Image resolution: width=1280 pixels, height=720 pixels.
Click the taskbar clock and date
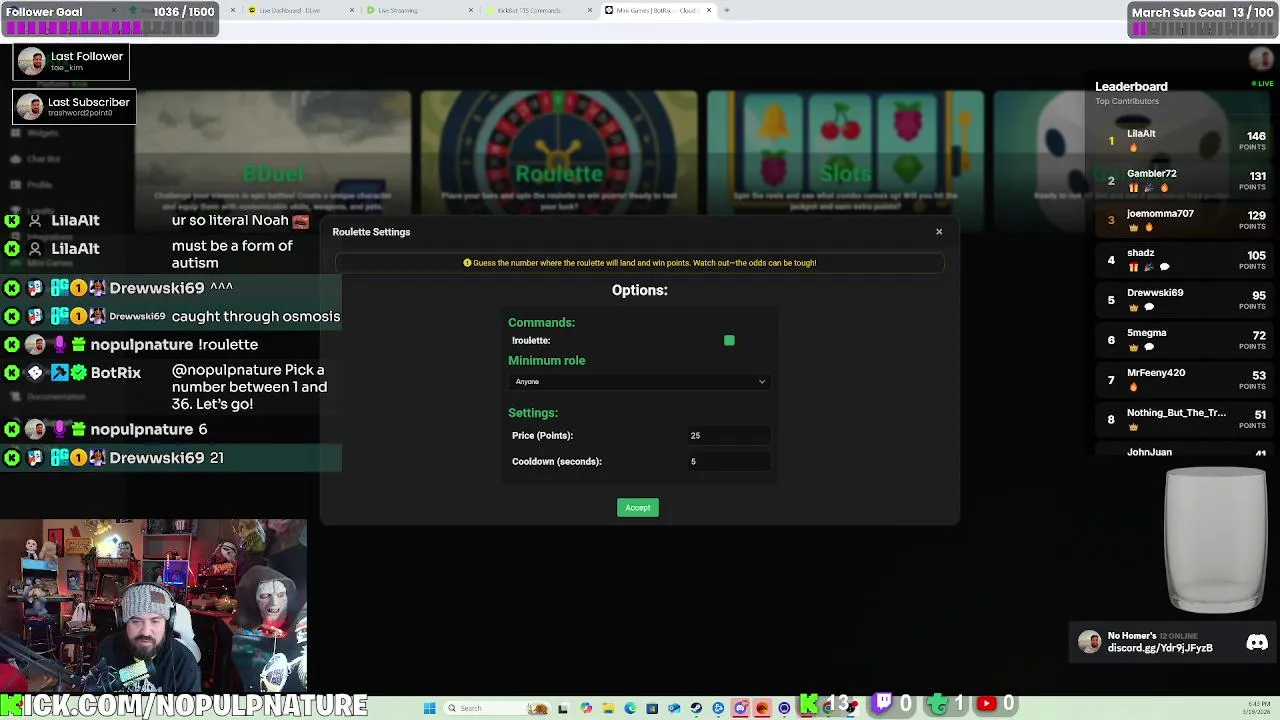pyautogui.click(x=1256, y=708)
